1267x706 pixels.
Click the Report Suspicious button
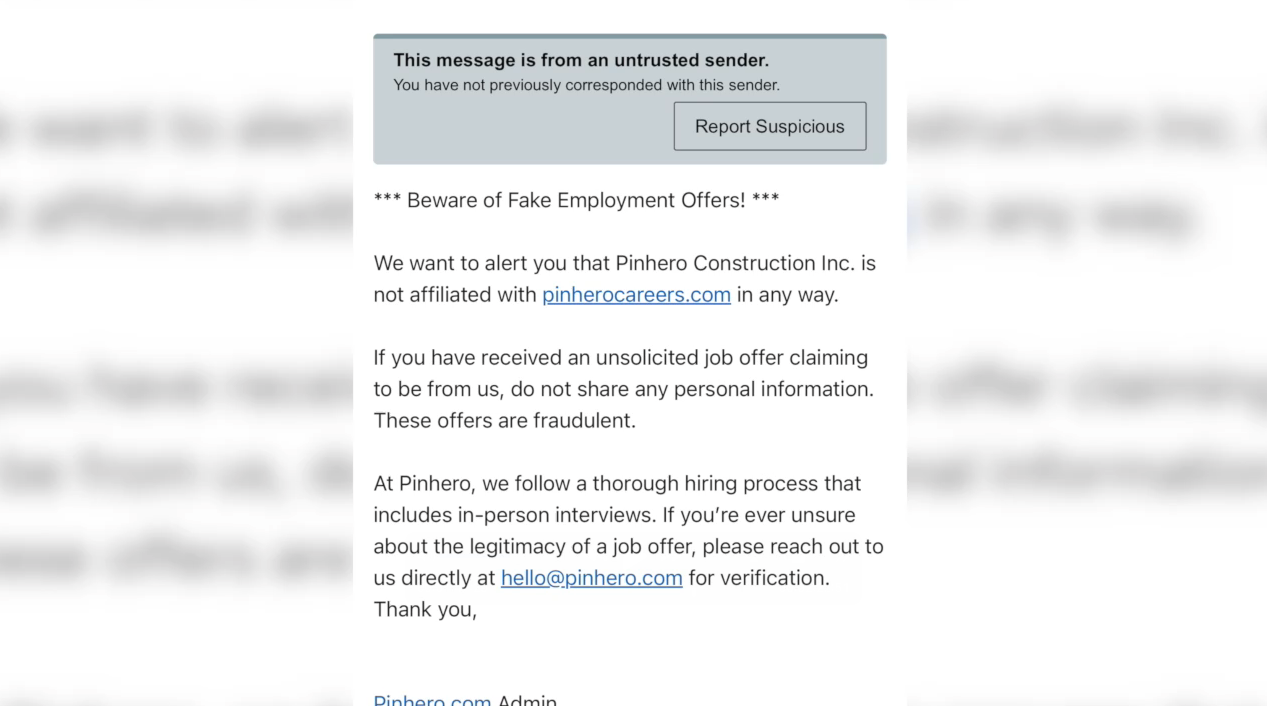tap(769, 126)
